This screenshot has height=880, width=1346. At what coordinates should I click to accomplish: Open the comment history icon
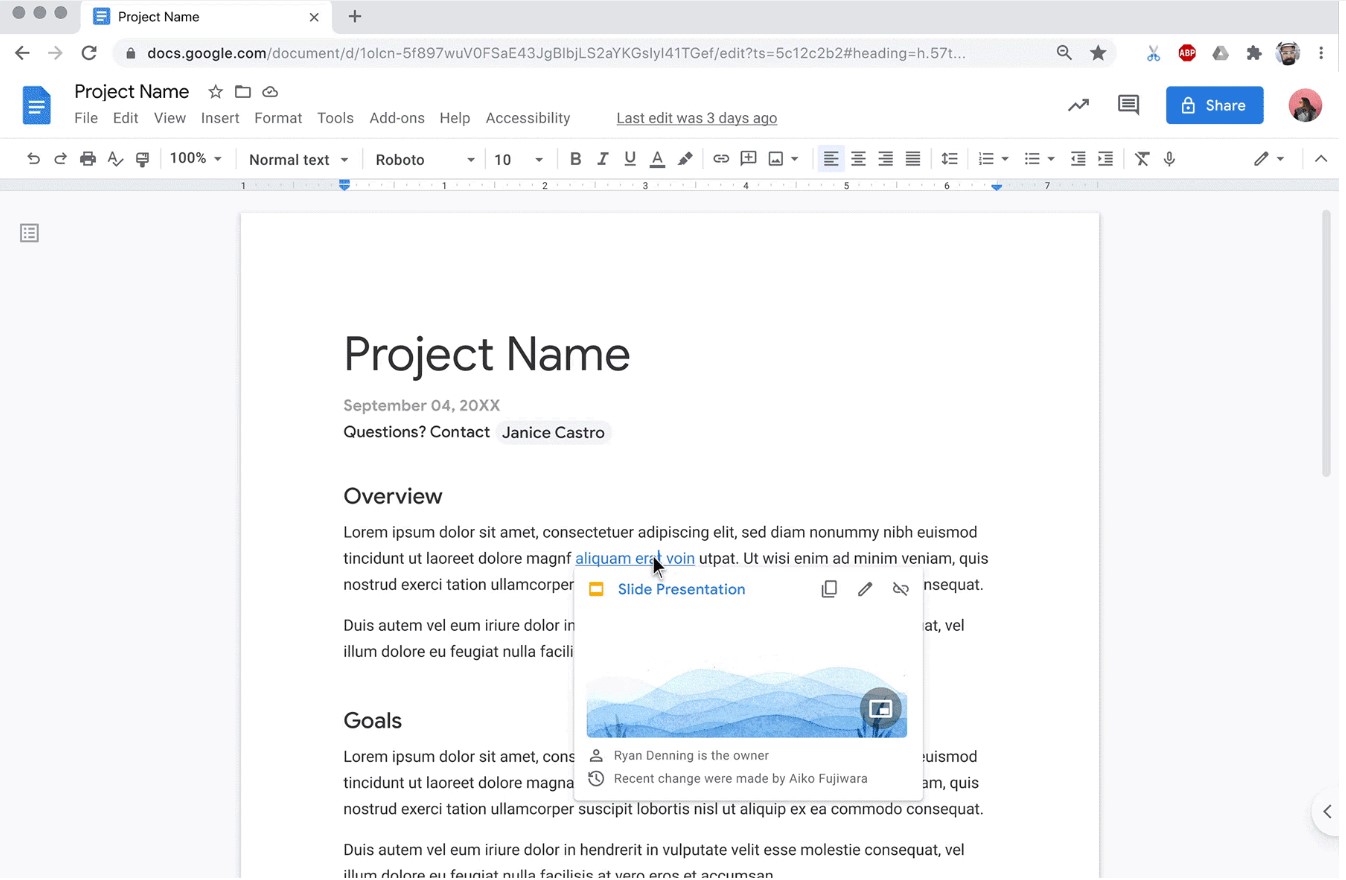(x=1128, y=105)
